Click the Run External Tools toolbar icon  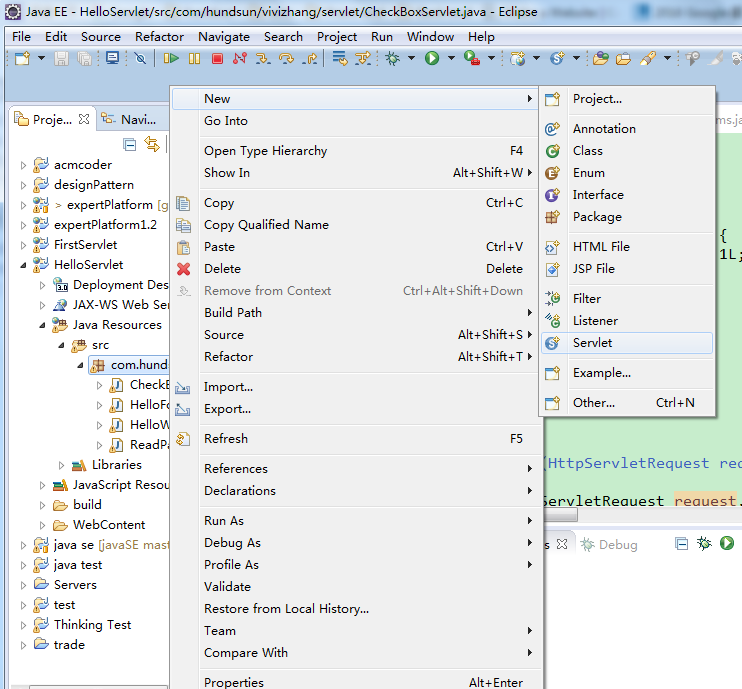click(x=472, y=59)
